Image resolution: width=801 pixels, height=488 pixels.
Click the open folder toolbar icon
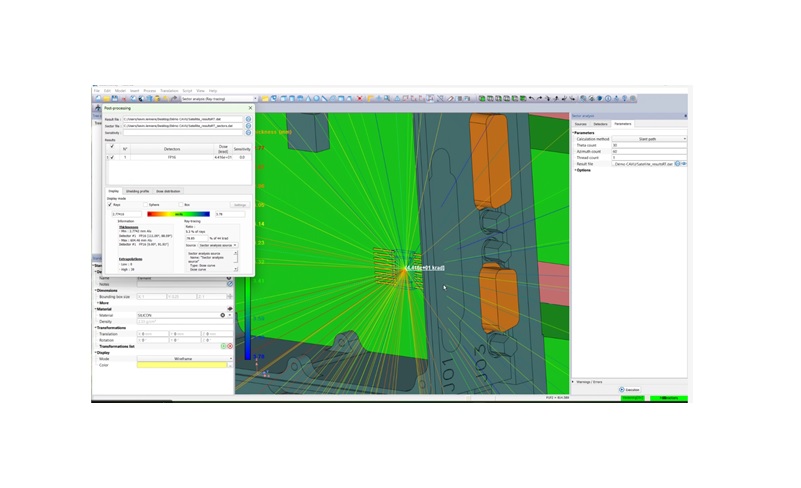coord(106,99)
